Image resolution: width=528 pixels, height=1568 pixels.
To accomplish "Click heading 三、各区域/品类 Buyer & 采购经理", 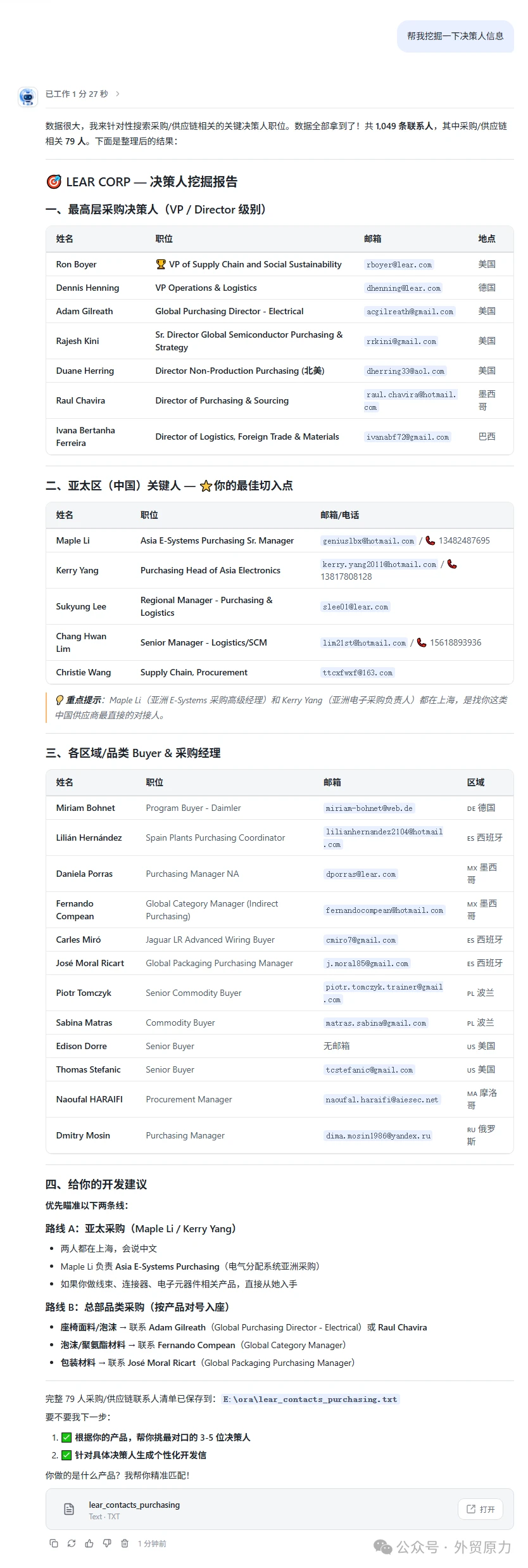I will click(133, 753).
